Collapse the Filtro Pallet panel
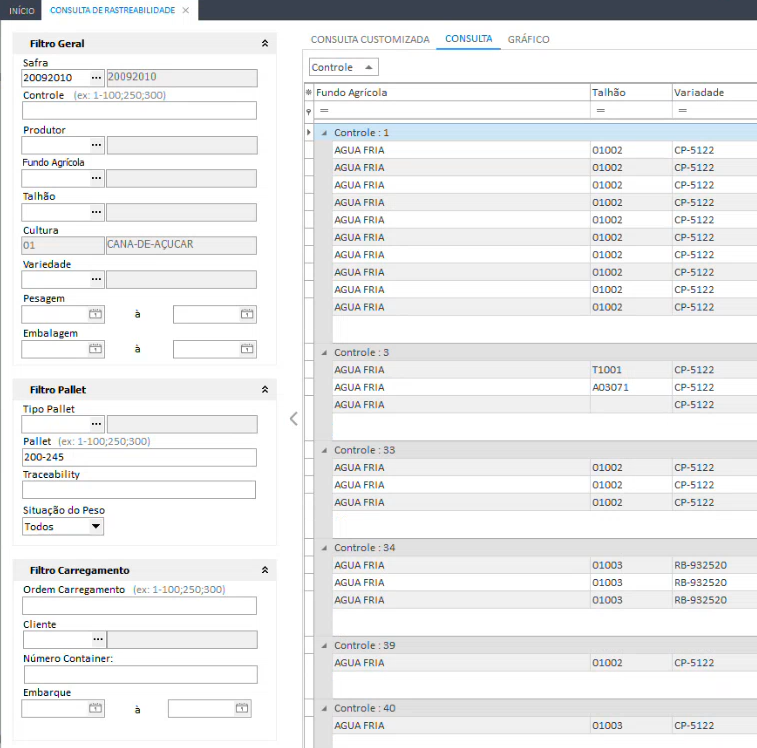Screen dimensions: 757x748 point(264,389)
